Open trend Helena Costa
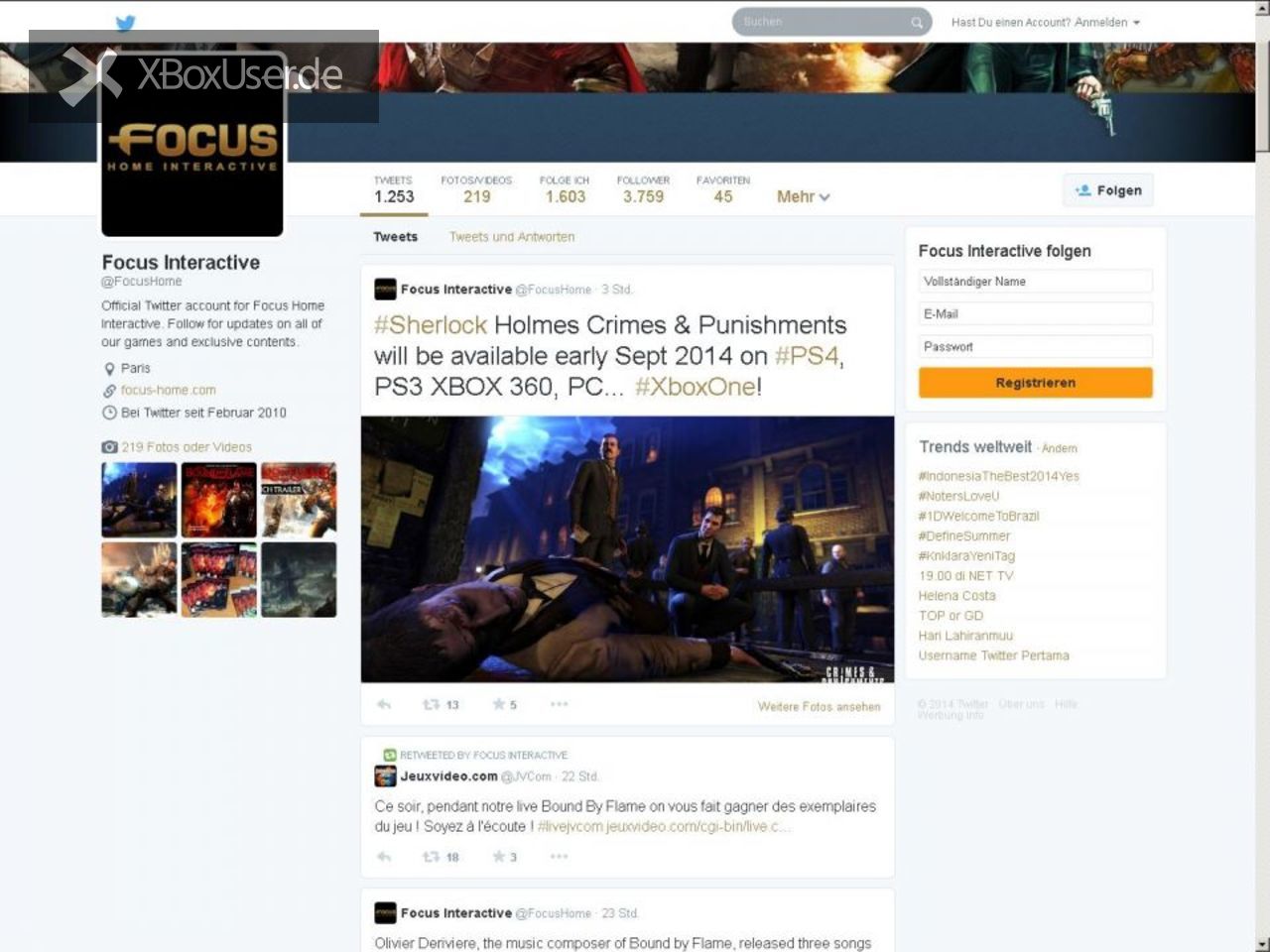Screen dimensions: 1270x952 pyautogui.click(x=956, y=596)
